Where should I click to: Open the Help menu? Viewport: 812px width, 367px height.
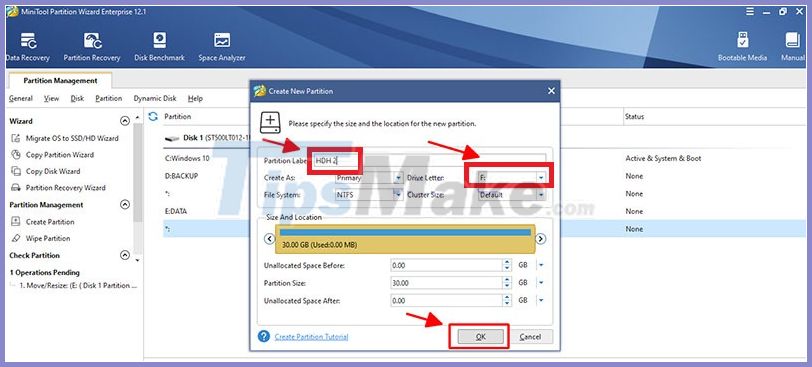point(195,98)
